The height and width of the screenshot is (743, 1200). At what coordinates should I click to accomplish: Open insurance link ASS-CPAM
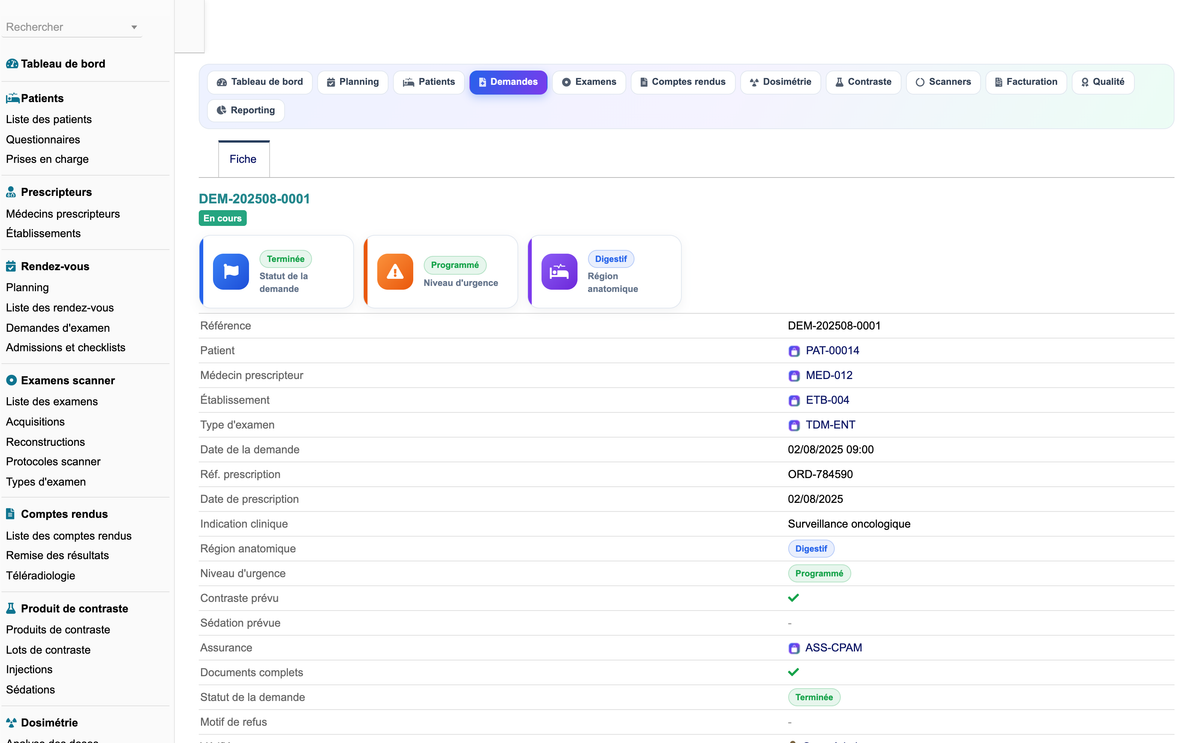point(834,648)
